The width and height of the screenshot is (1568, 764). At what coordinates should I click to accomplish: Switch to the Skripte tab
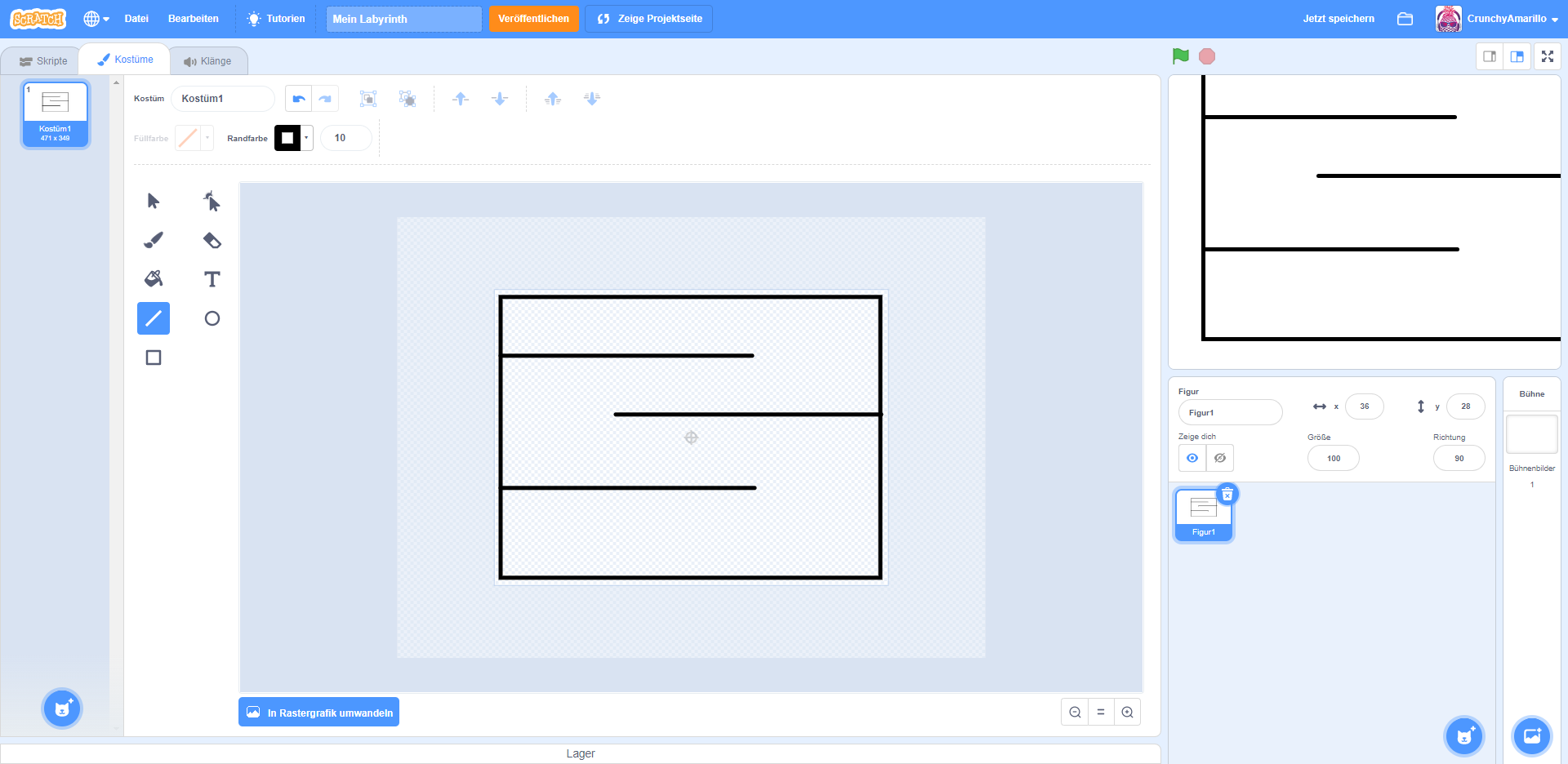[x=43, y=61]
